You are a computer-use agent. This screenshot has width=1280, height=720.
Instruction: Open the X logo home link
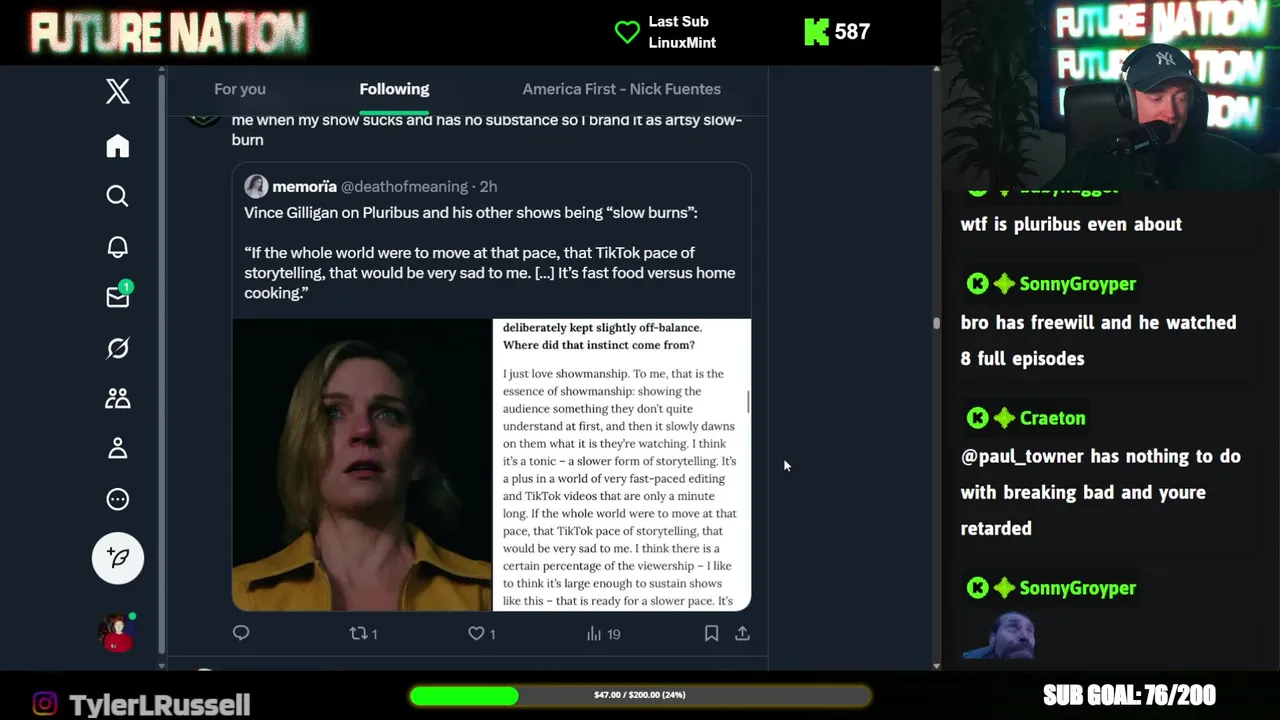coord(118,91)
